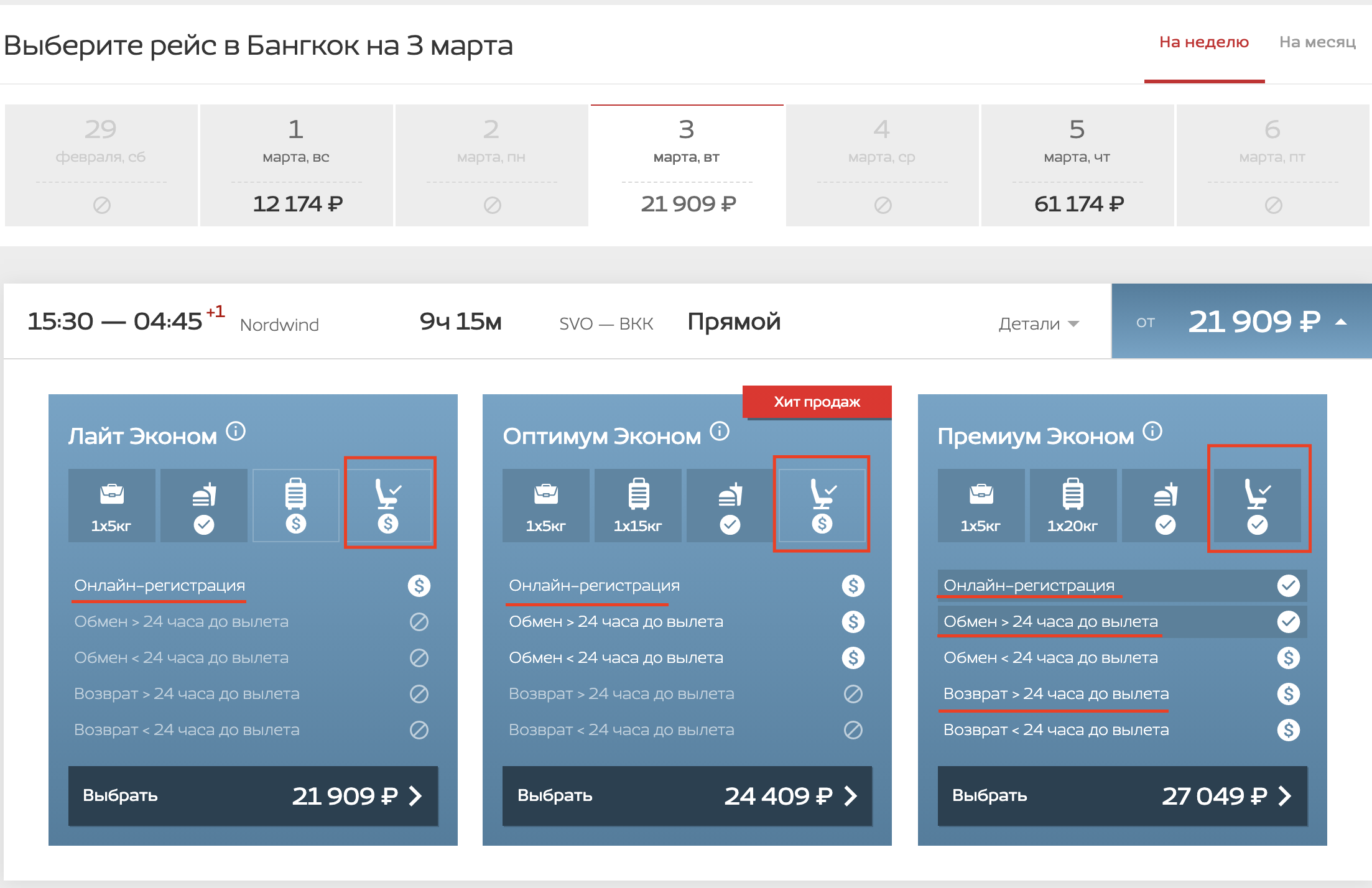This screenshot has width=1372, height=888.
Task: Click Обмен > 24 часа до вылета in Премиум Эконом
Action: coord(1051,622)
